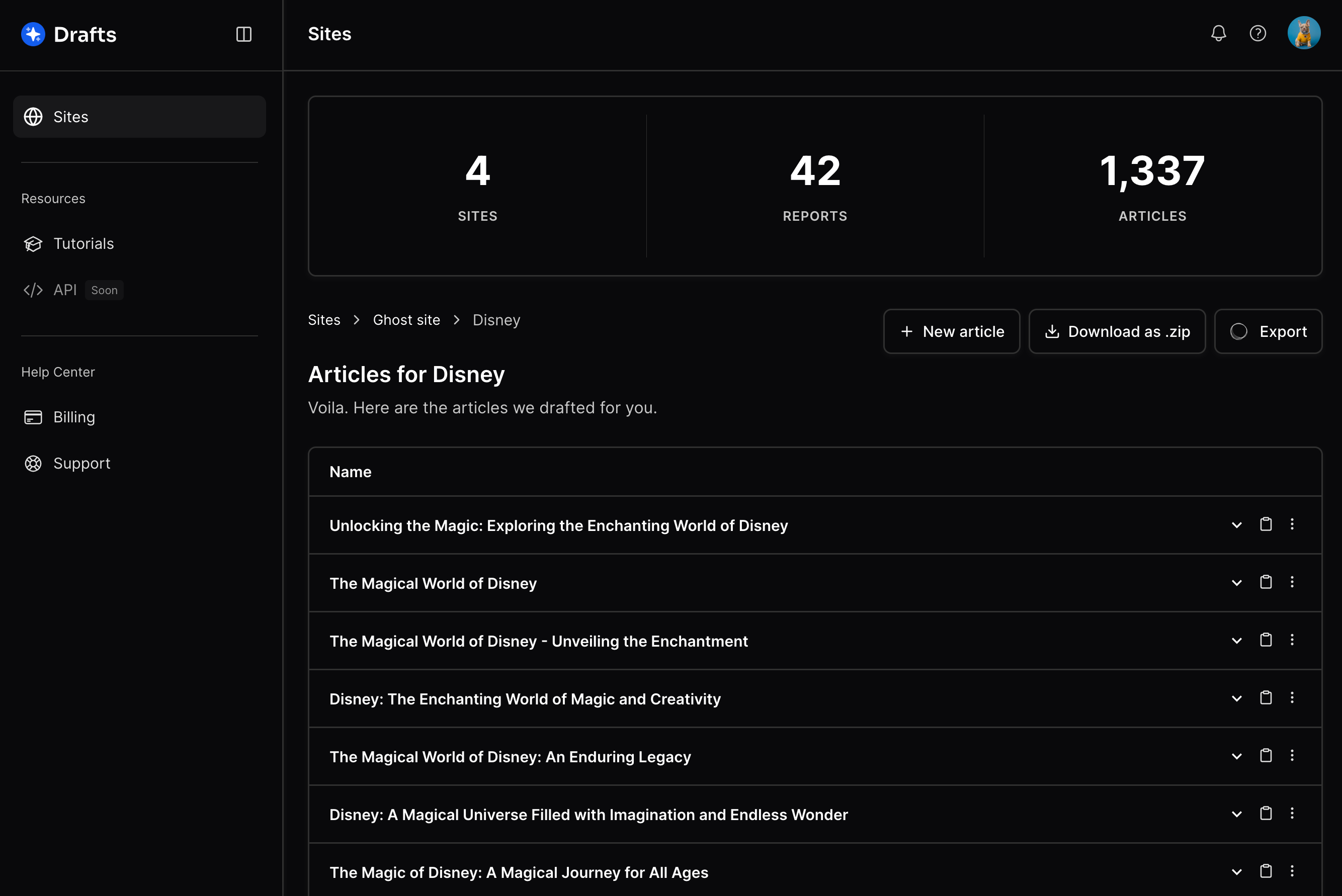Select API in the sidebar
Viewport: 1342px width, 896px height.
pos(50,290)
